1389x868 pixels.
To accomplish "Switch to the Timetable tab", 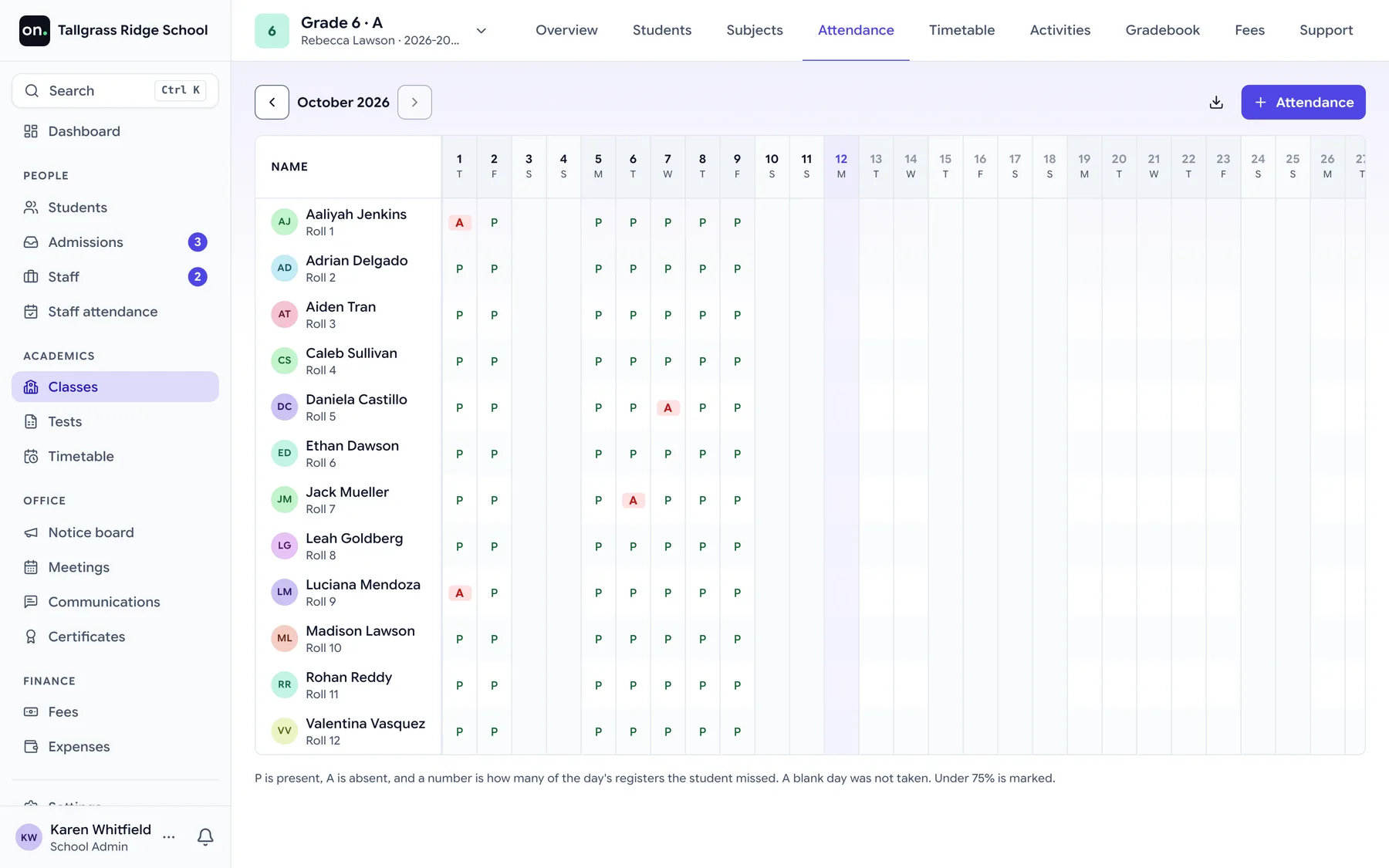I will (x=961, y=30).
